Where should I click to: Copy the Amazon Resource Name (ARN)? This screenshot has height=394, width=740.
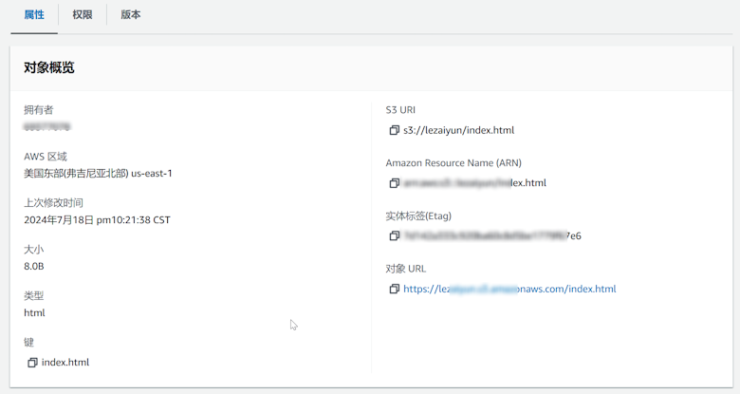(394, 183)
